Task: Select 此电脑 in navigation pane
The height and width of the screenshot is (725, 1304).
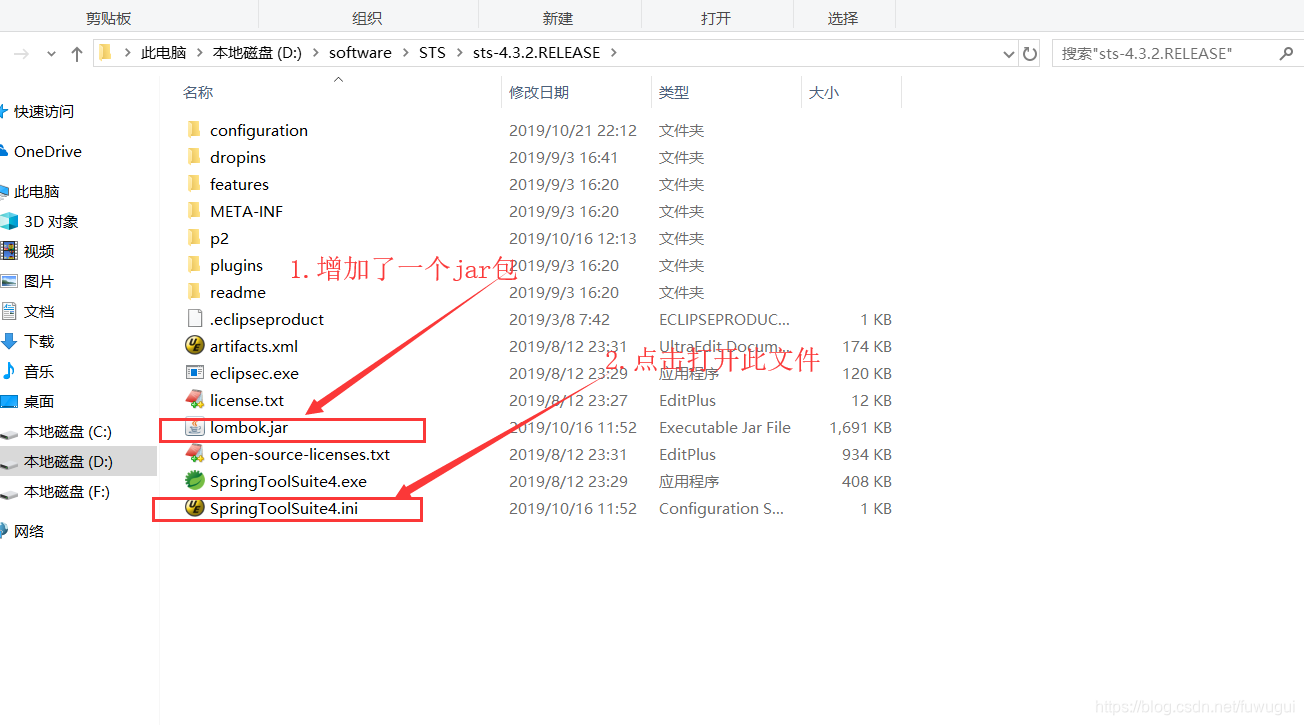Action: pyautogui.click(x=37, y=191)
